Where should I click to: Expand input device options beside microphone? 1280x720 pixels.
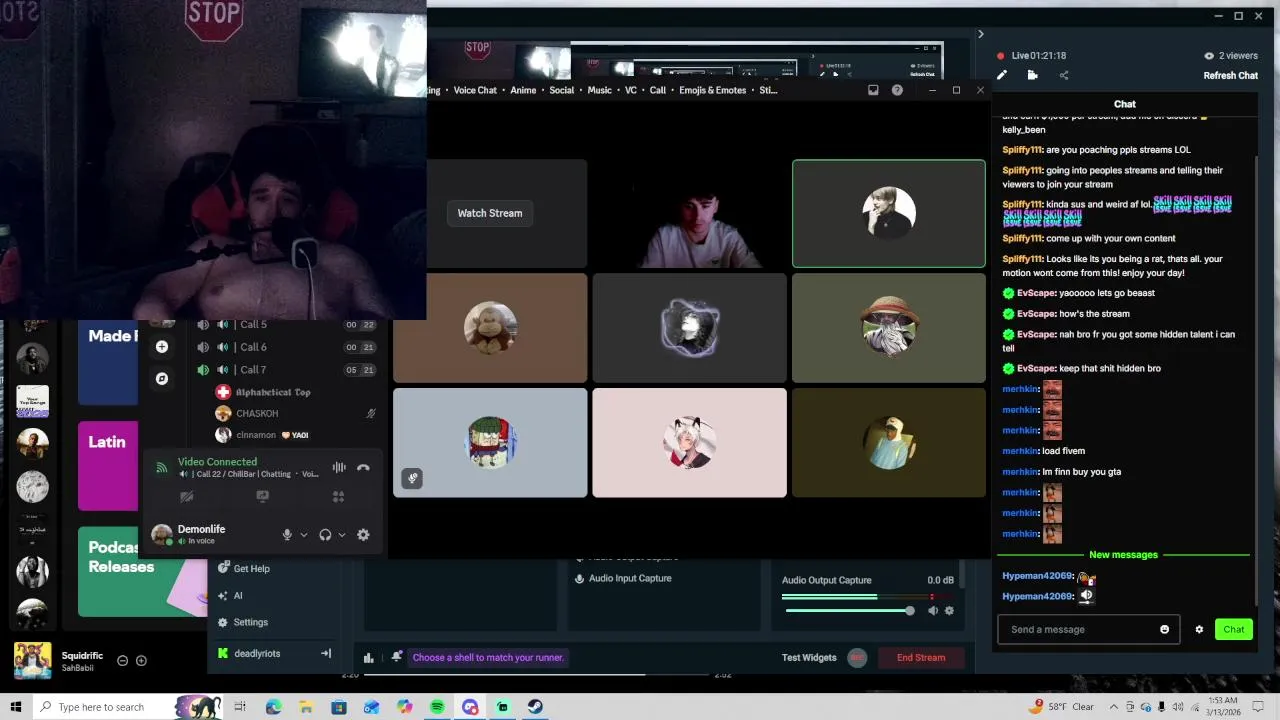pyautogui.click(x=304, y=535)
